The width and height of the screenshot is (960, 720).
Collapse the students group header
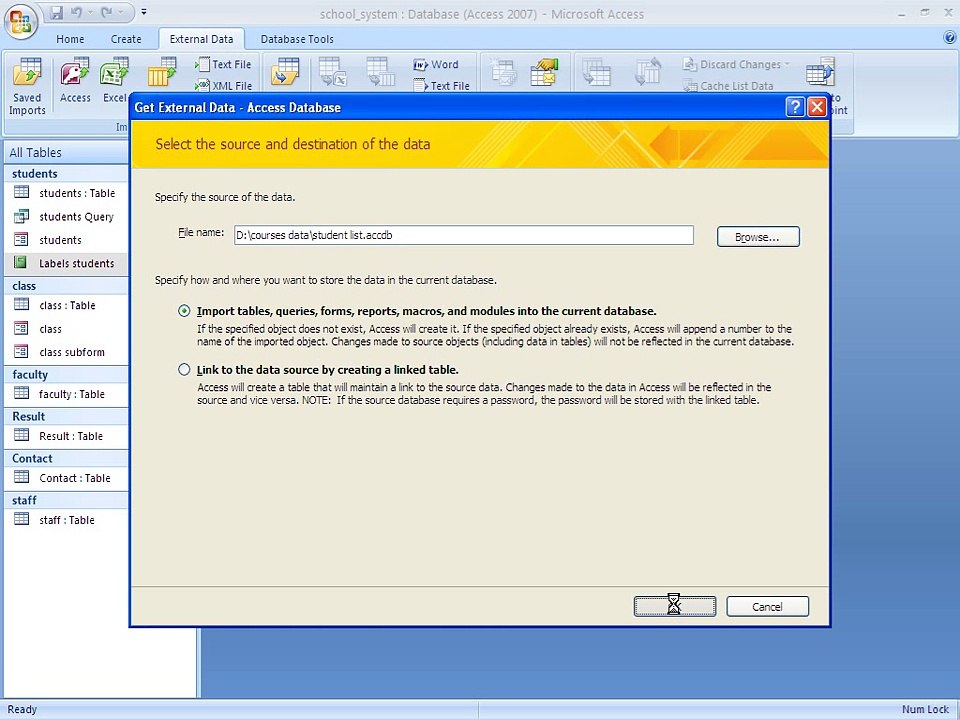click(66, 174)
